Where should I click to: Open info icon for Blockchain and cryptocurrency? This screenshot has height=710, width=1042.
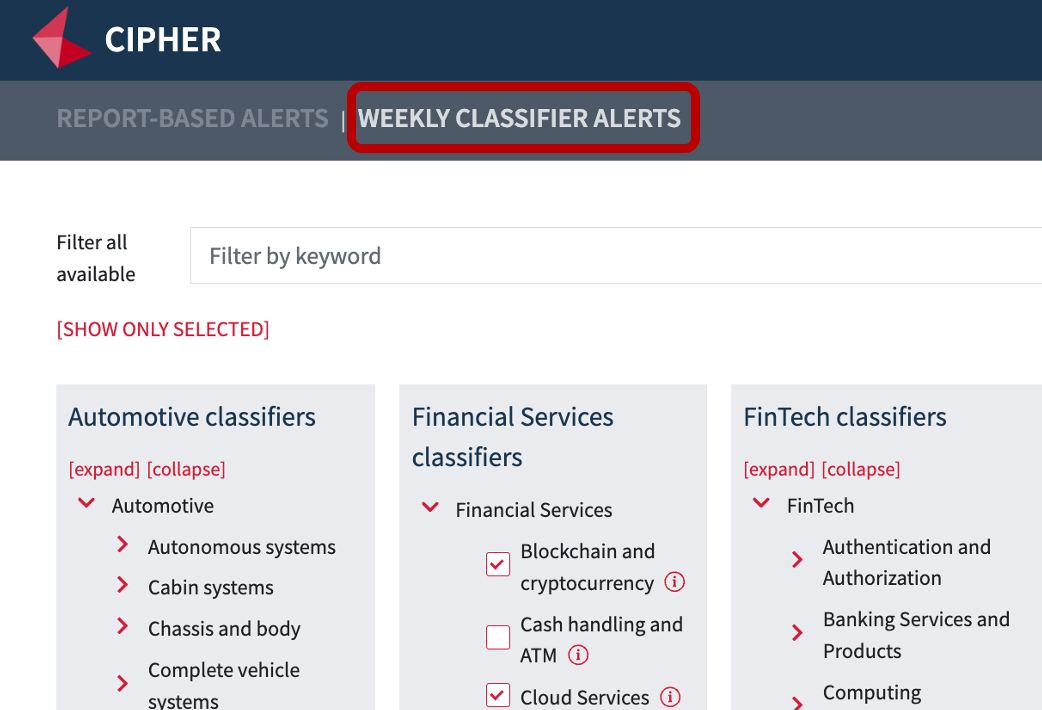click(675, 582)
